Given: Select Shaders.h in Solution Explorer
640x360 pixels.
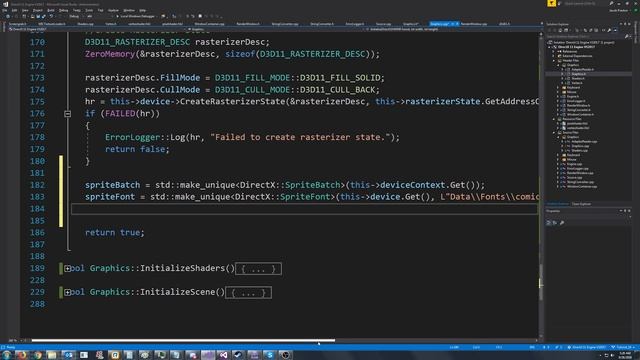Looking at the screenshot, I should point(577,78).
